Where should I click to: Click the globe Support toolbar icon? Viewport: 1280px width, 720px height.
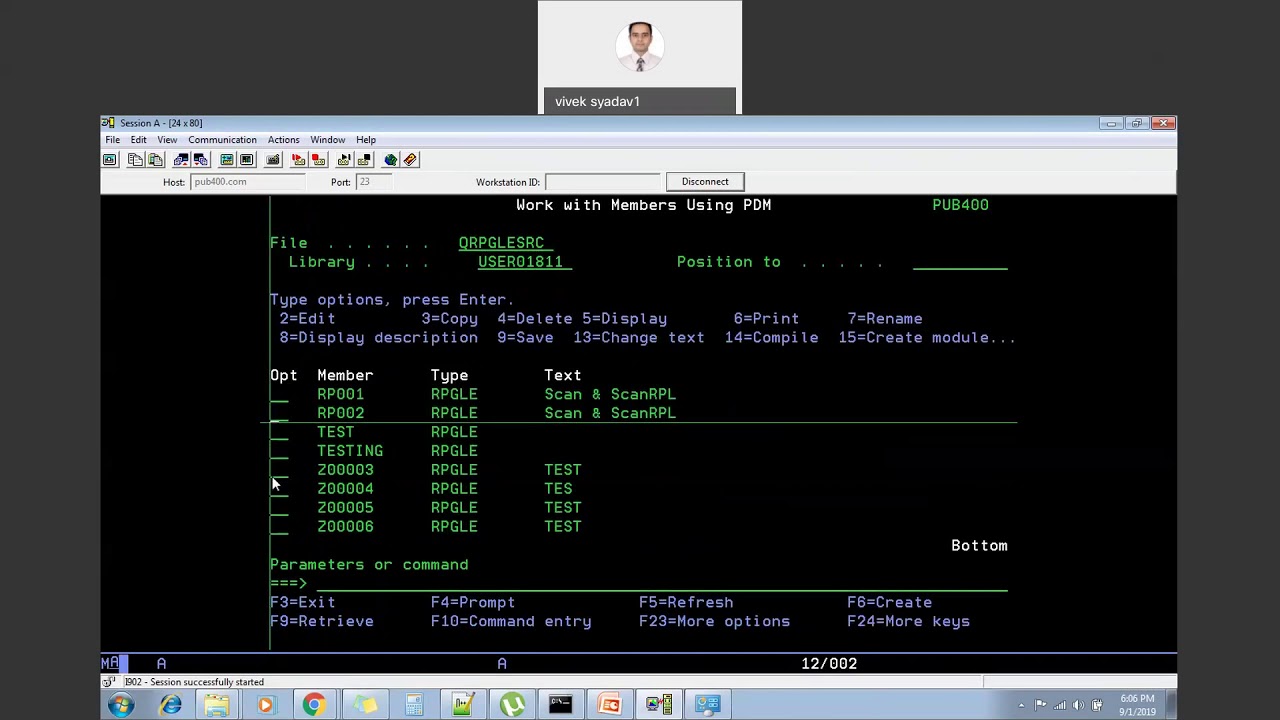390,160
